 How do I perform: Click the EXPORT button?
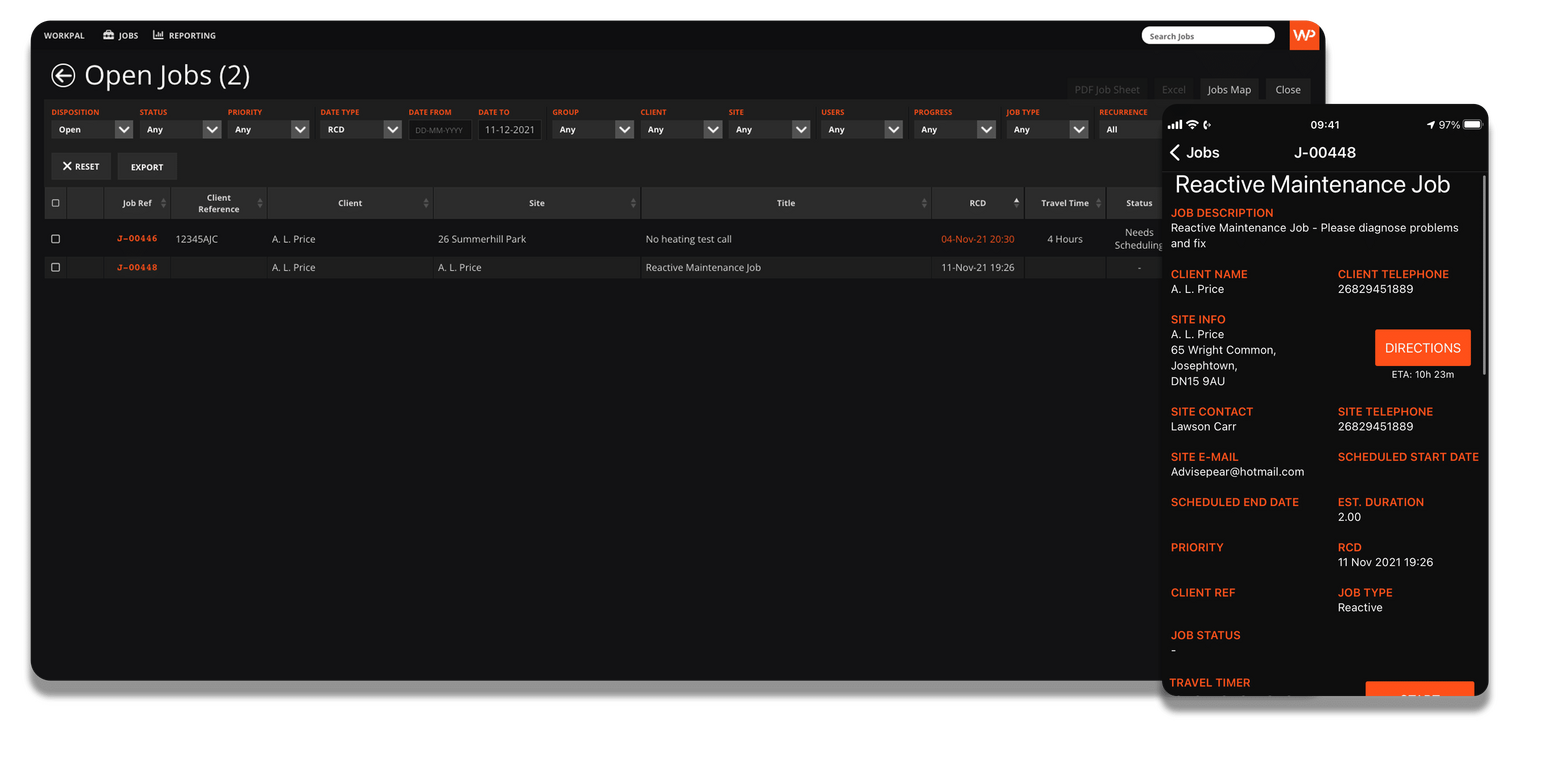tap(147, 166)
